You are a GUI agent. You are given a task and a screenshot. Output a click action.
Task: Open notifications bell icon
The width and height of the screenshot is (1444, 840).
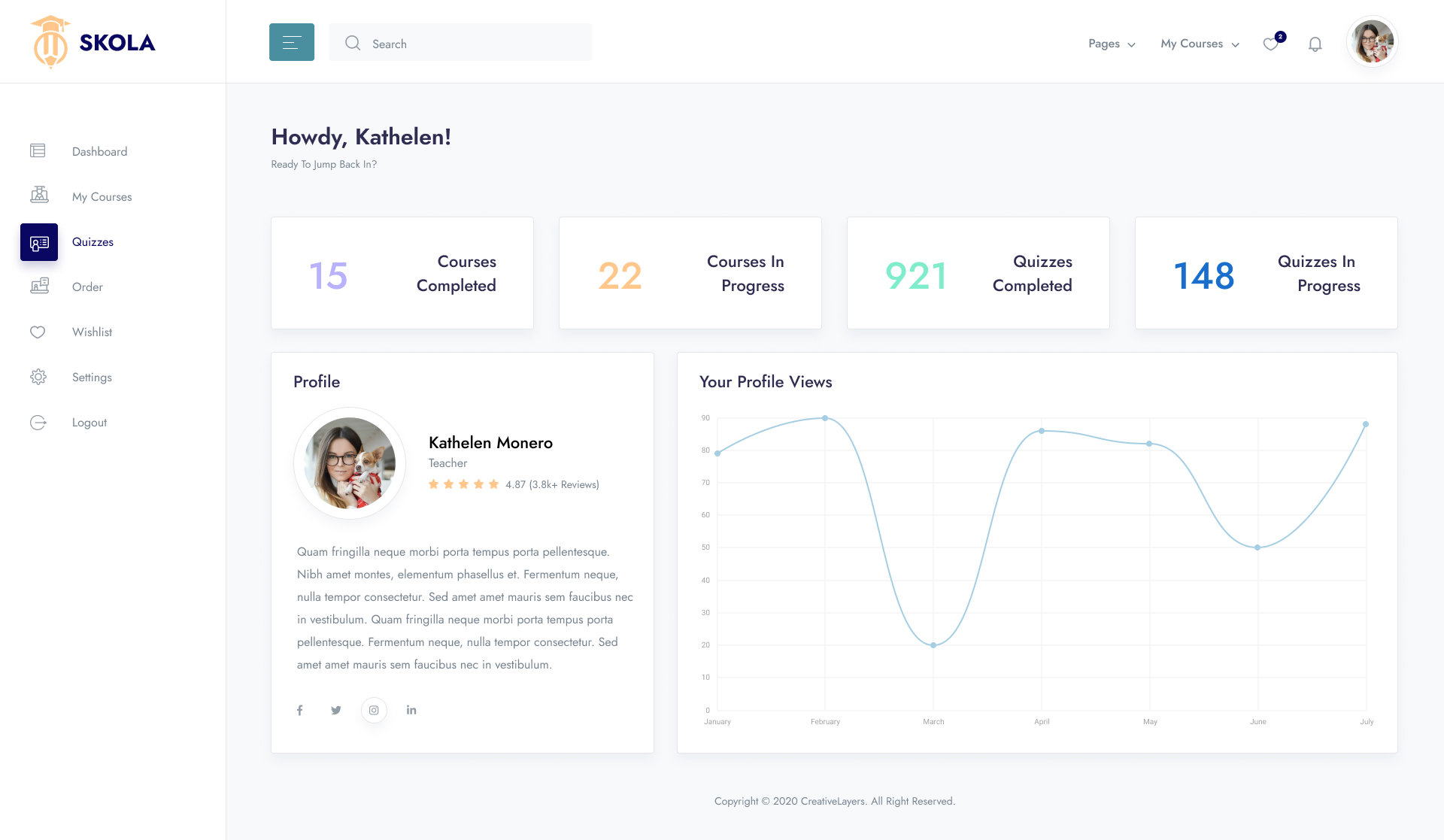pos(1315,44)
